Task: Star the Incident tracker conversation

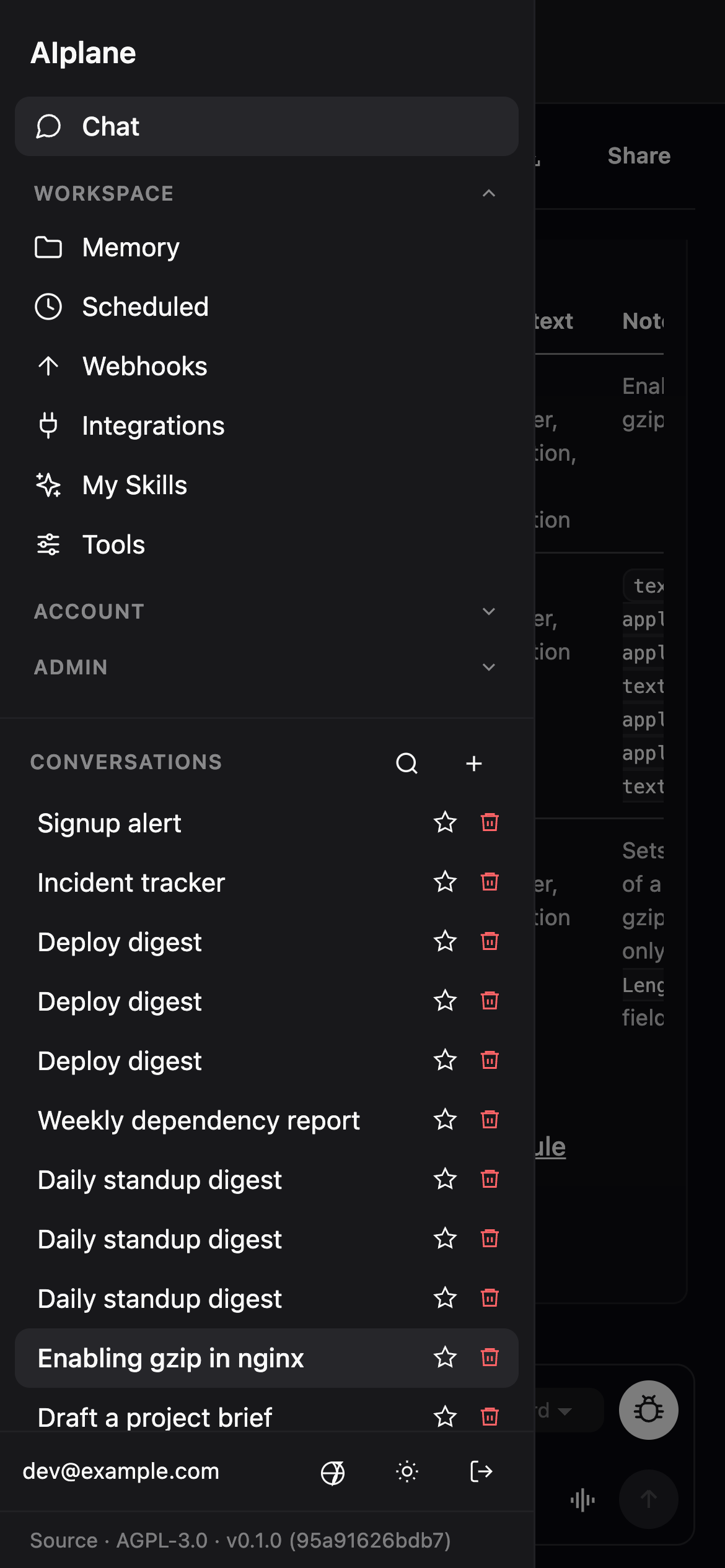Action: (445, 882)
